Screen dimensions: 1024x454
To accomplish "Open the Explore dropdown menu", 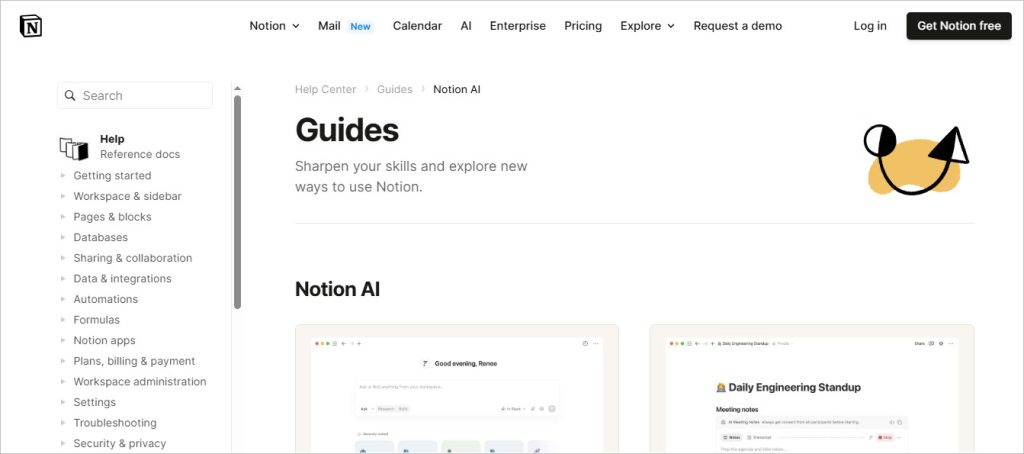I will [647, 26].
